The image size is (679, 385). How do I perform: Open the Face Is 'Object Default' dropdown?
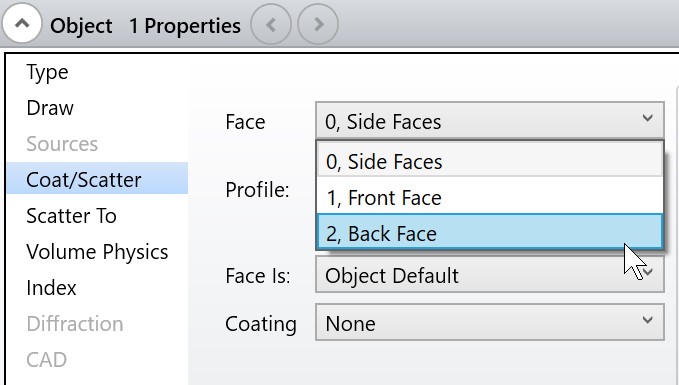pos(490,274)
